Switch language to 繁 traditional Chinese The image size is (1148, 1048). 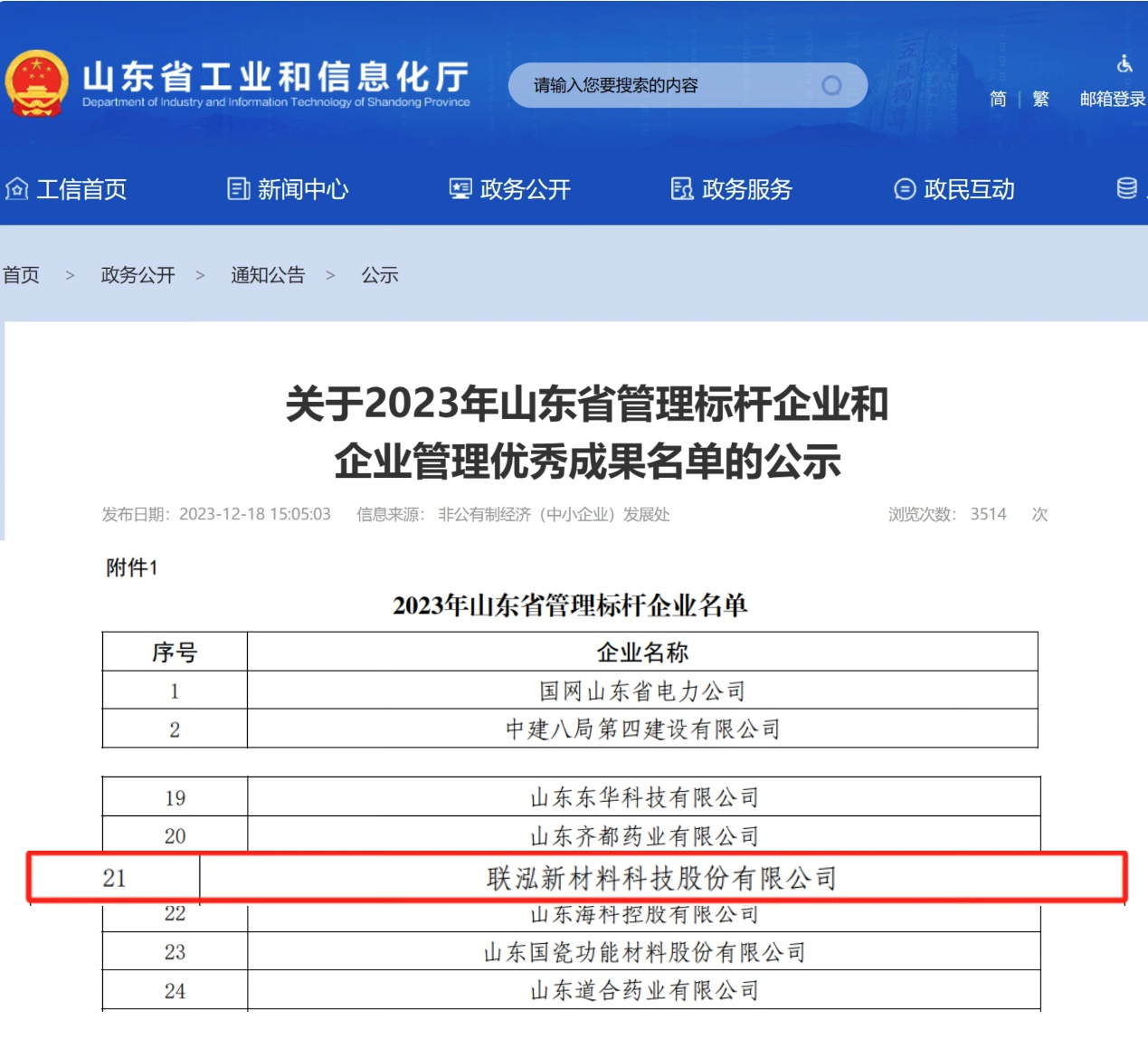point(1040,99)
